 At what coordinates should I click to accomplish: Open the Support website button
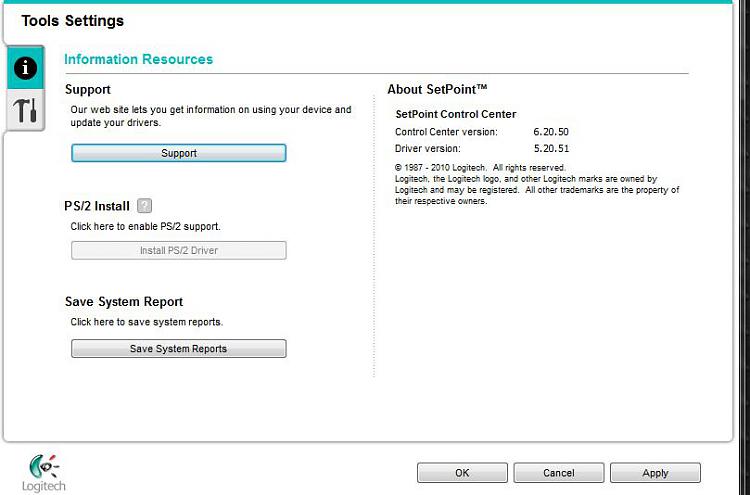pos(179,153)
